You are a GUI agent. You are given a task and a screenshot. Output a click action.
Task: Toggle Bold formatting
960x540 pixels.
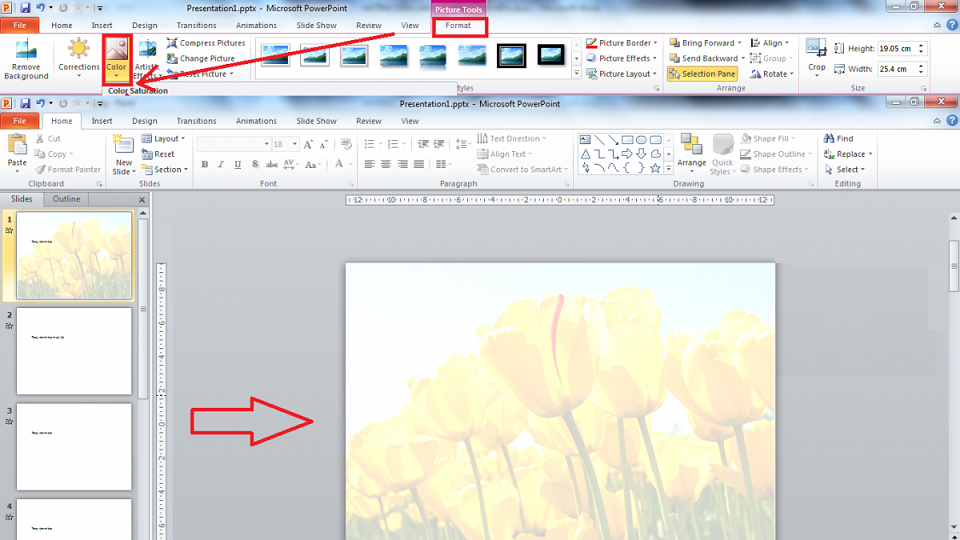pyautogui.click(x=204, y=164)
